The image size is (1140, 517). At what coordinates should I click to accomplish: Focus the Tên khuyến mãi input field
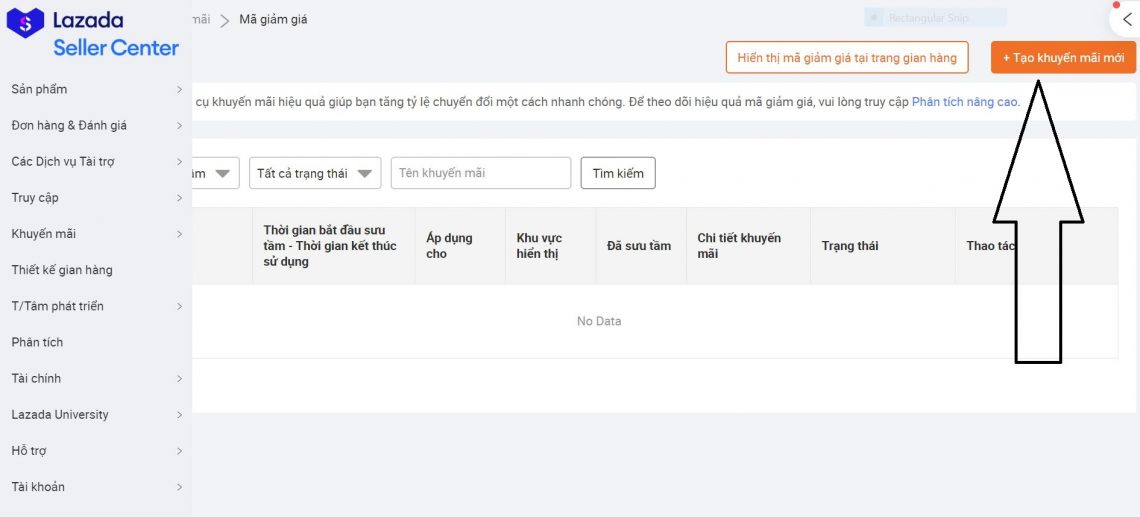click(x=481, y=173)
